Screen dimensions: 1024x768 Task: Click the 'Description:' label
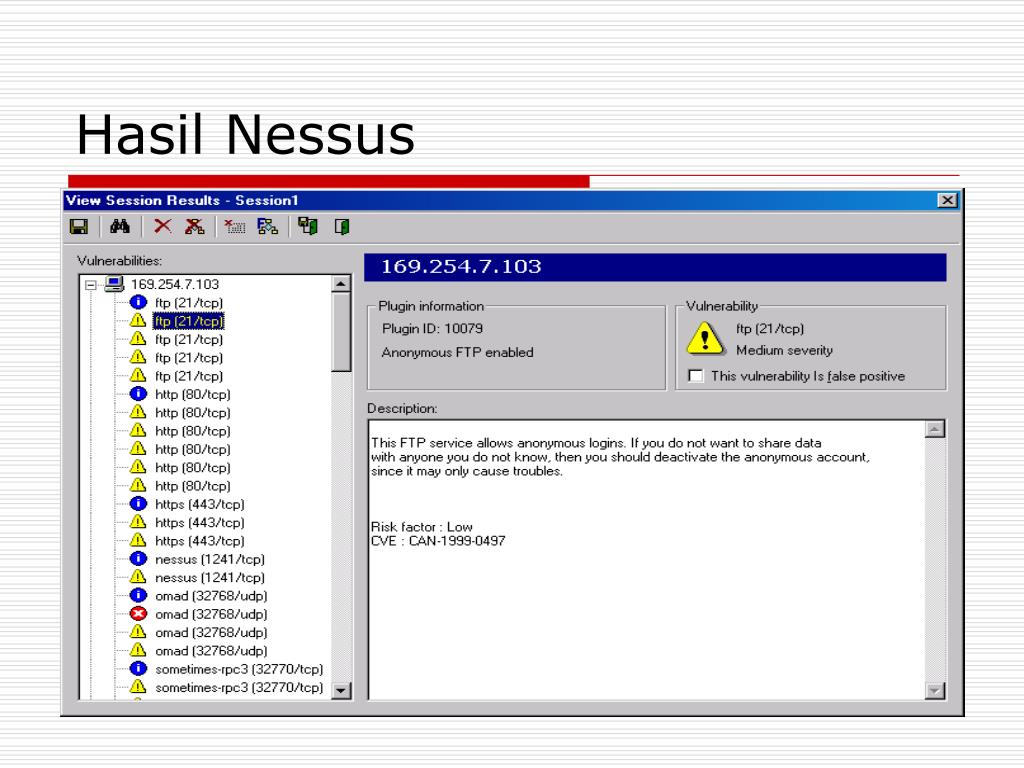point(402,409)
